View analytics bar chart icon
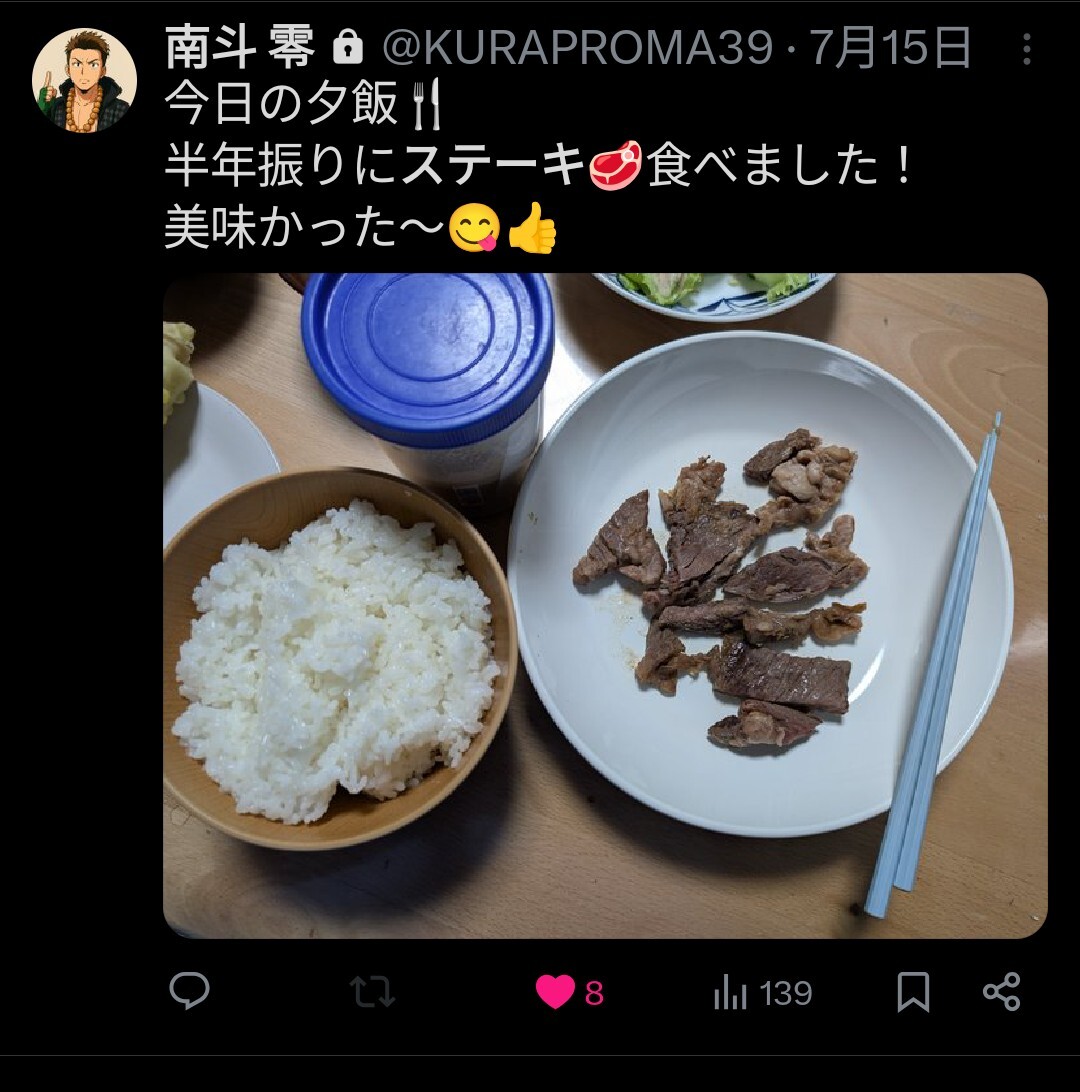Viewport: 1080px width, 1092px height. [730, 992]
